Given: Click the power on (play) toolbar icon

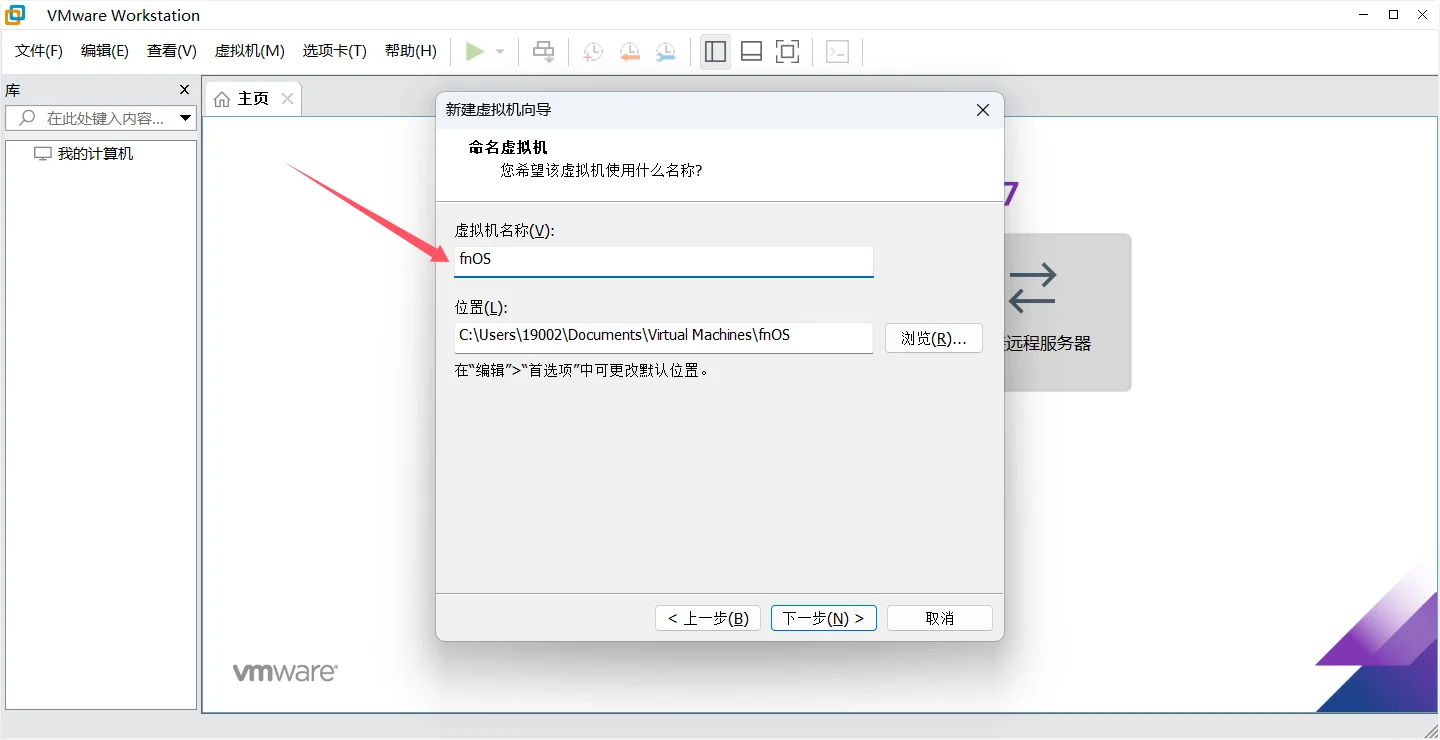Looking at the screenshot, I should [x=475, y=51].
